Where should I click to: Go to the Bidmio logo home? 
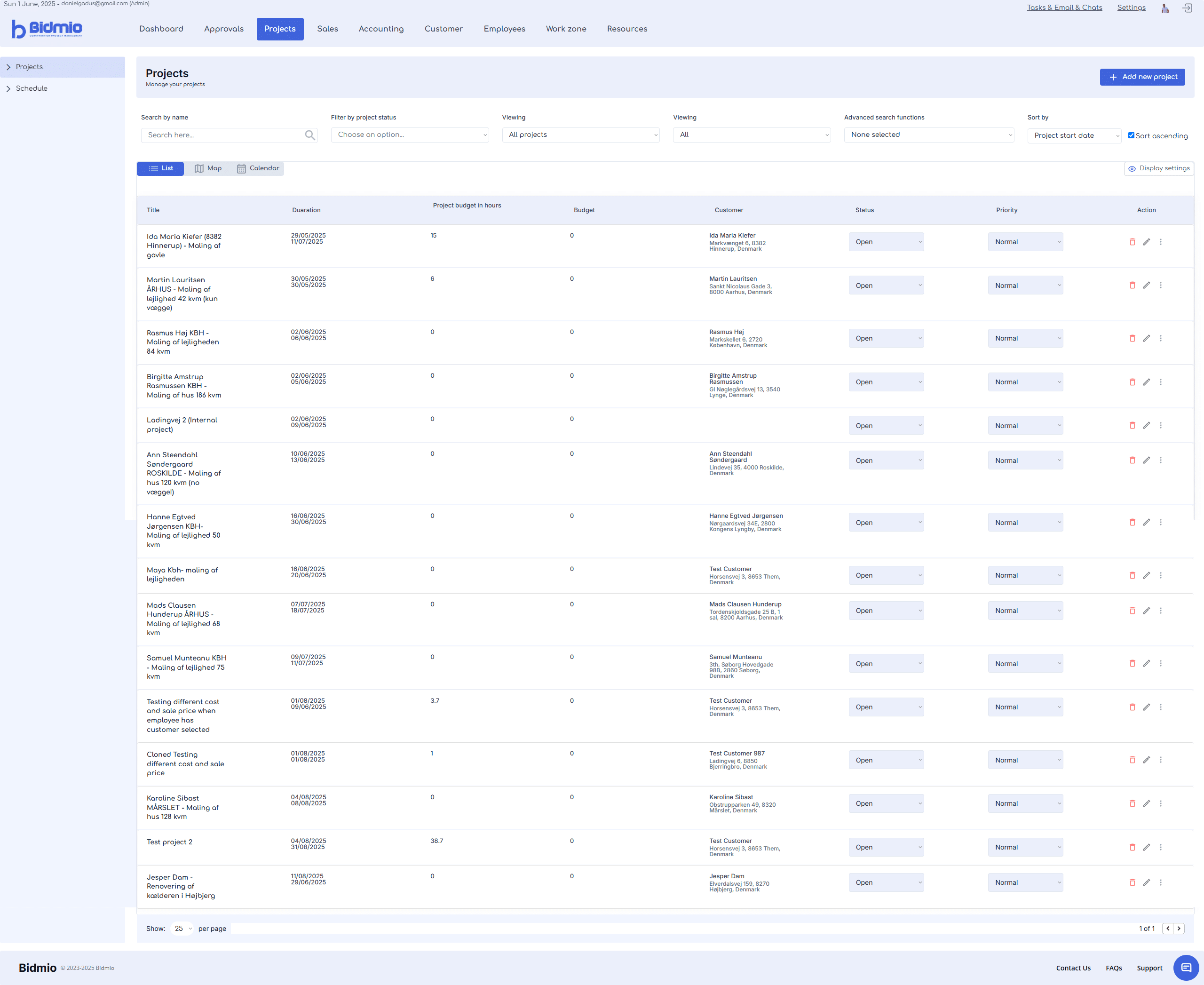click(47, 29)
